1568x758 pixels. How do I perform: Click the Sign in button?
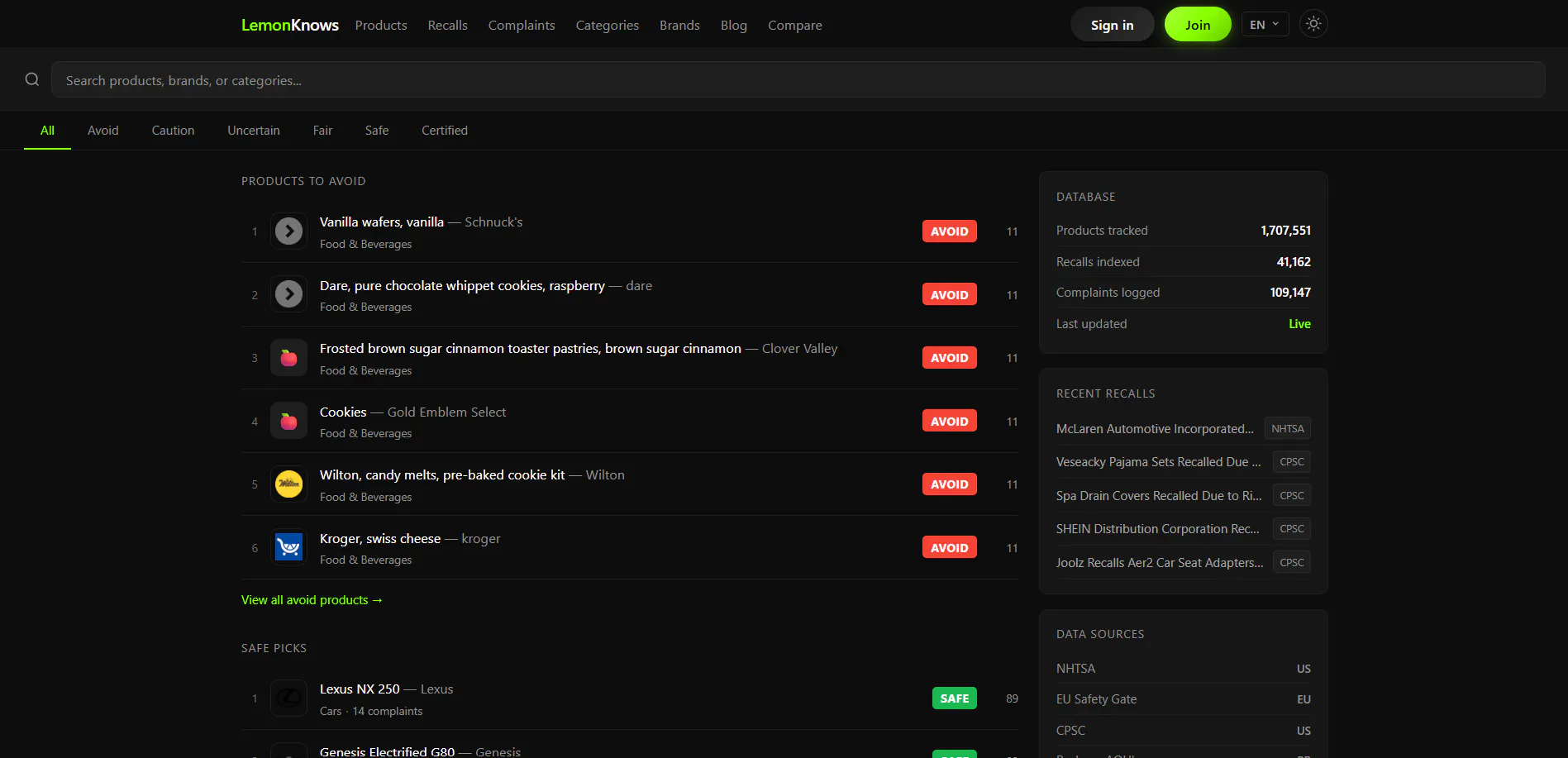[x=1113, y=25]
